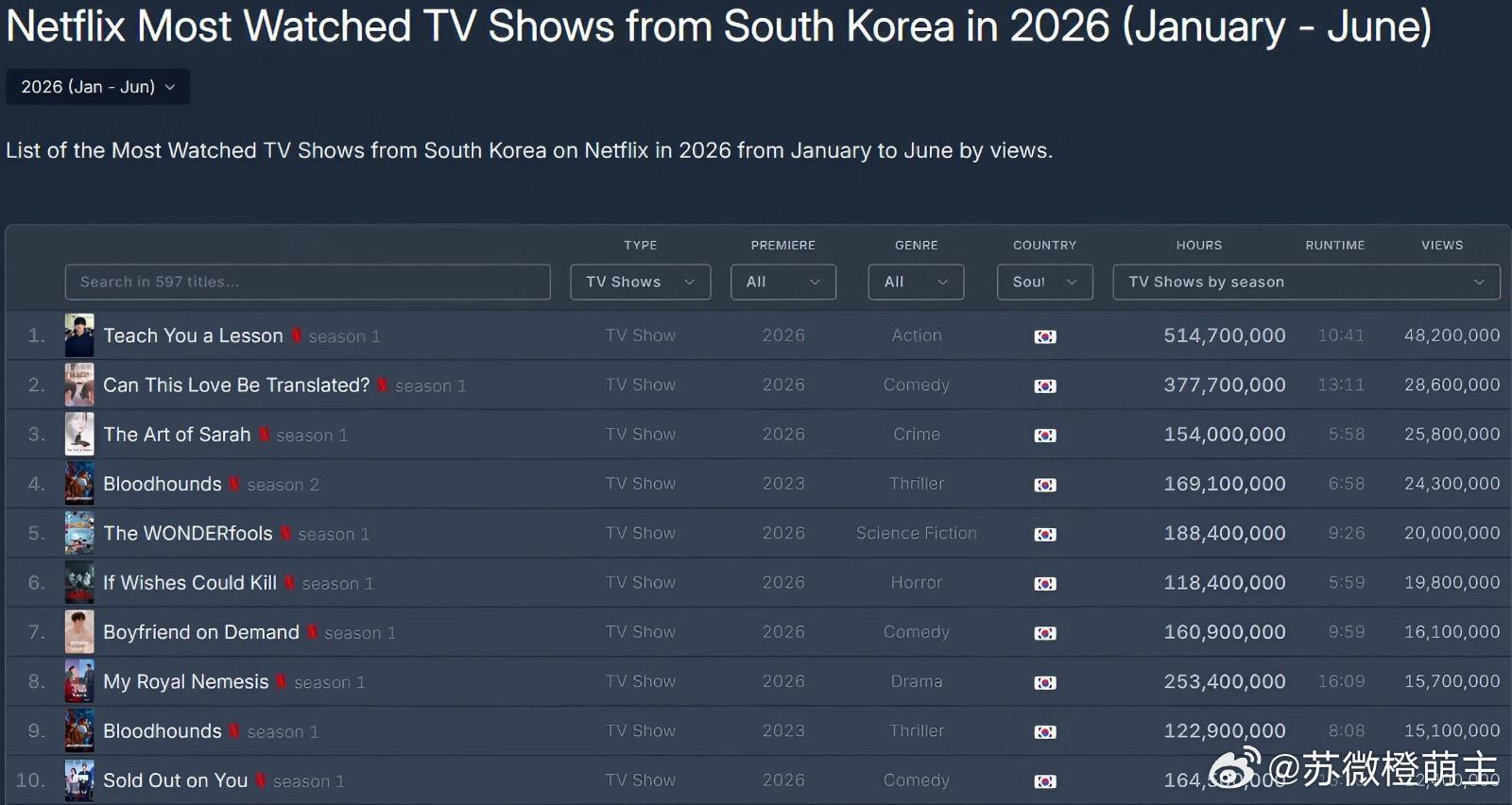Click the Netflix N icon beside My Royal Nemesis
This screenshot has width=1512, height=805.
click(x=282, y=681)
